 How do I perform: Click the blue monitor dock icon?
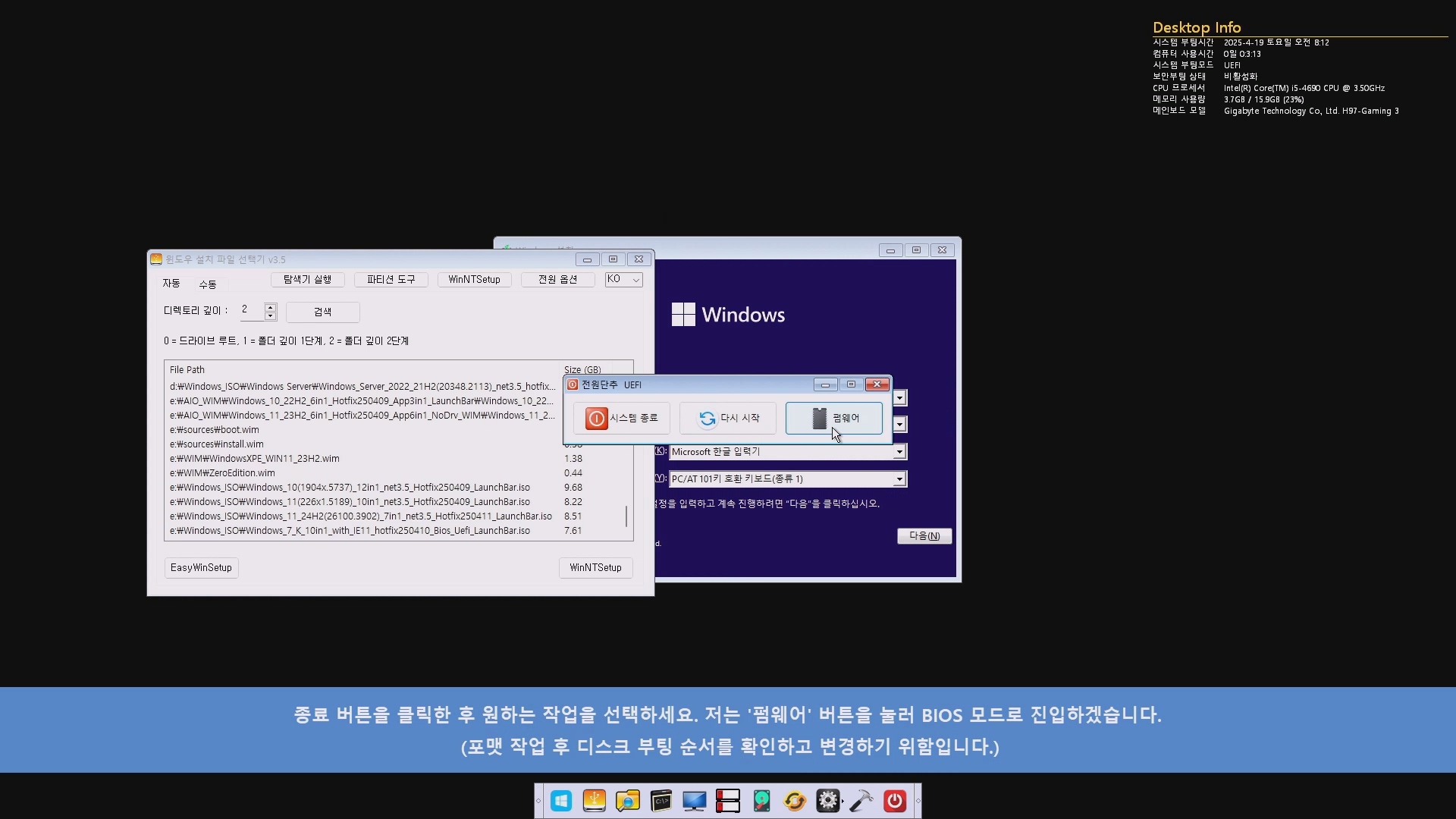[x=695, y=801]
